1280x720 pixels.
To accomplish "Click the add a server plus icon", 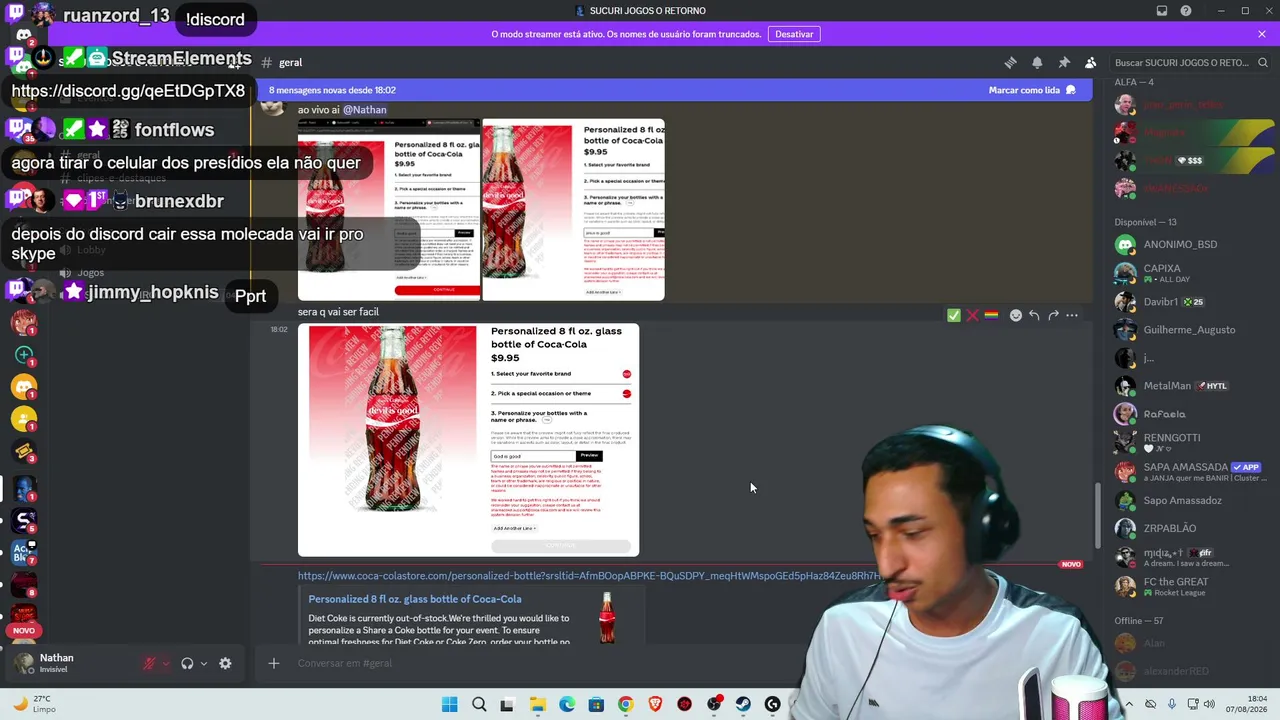I will coord(24,355).
